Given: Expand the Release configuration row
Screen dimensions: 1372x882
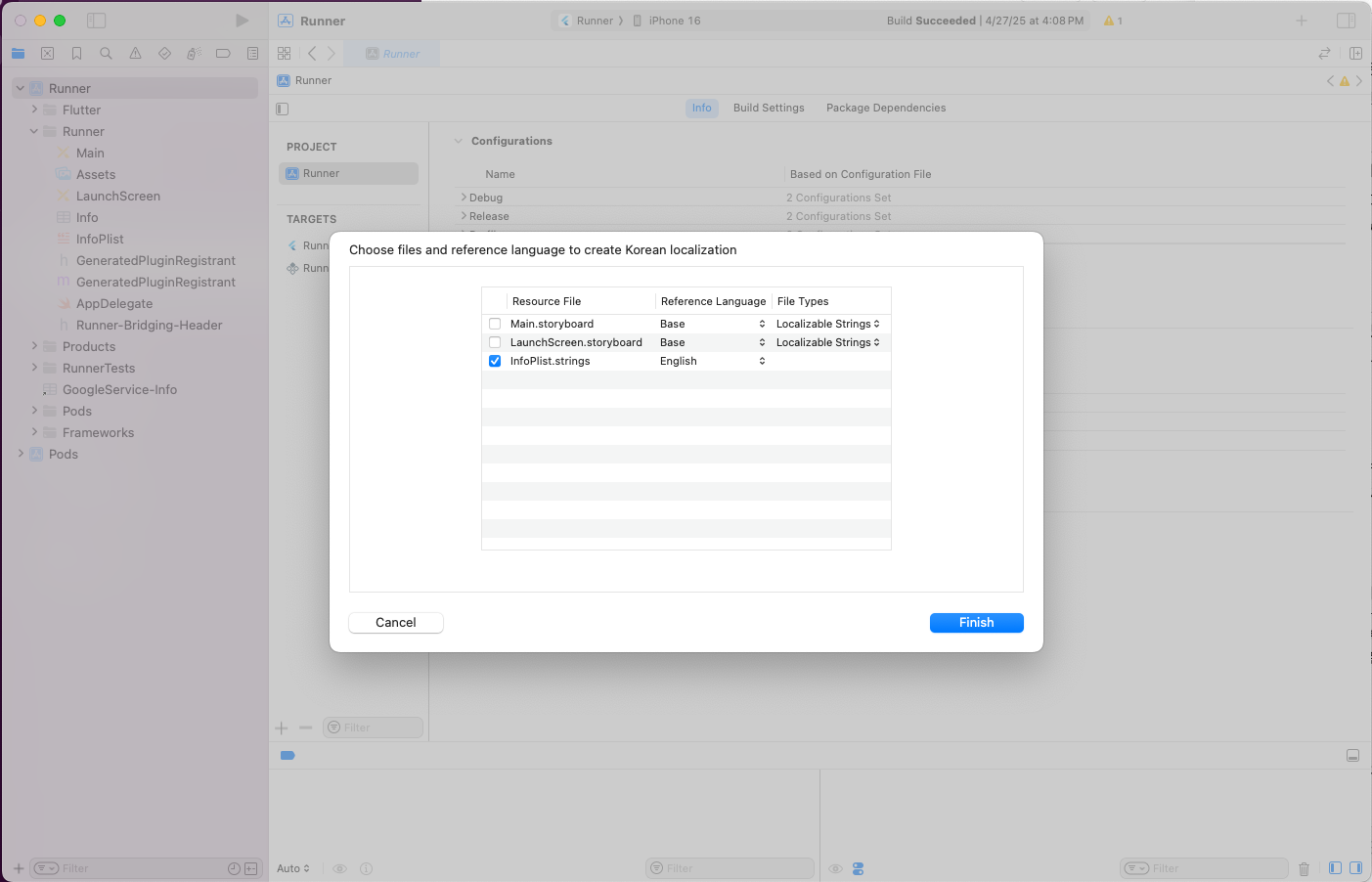Looking at the screenshot, I should coord(464,216).
